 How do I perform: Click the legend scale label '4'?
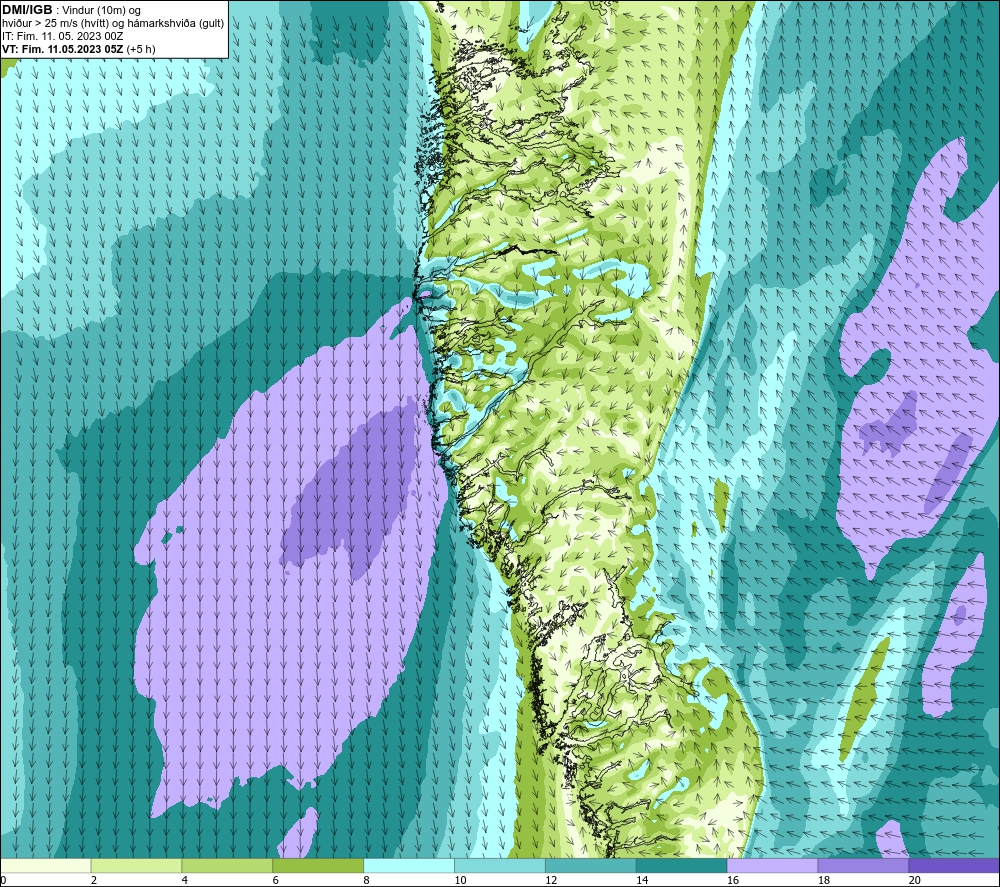pos(184,880)
